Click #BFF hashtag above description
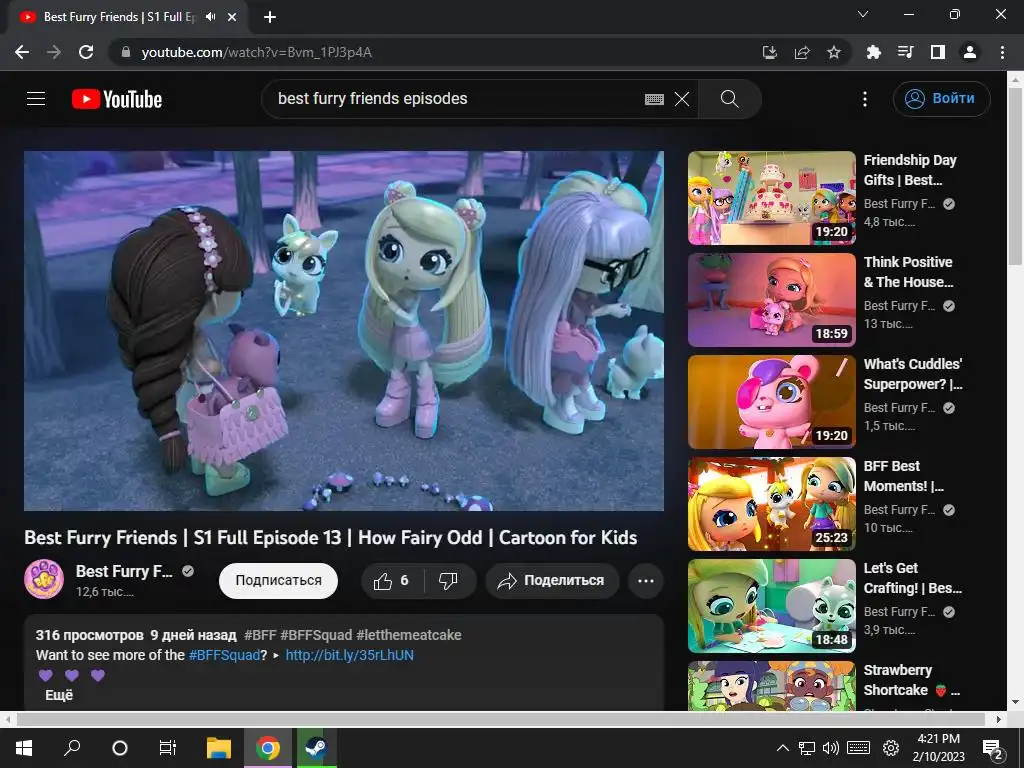Viewport: 1024px width, 768px height. (x=260, y=635)
